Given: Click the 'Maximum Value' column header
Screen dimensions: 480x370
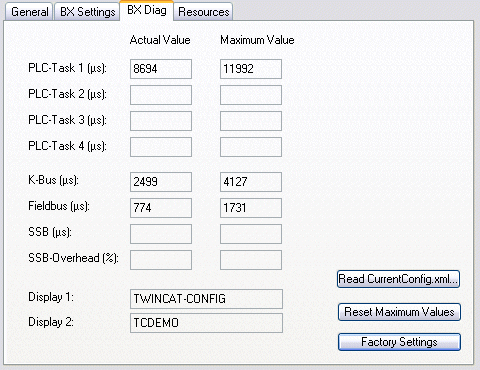Looking at the screenshot, I should [x=257, y=40].
